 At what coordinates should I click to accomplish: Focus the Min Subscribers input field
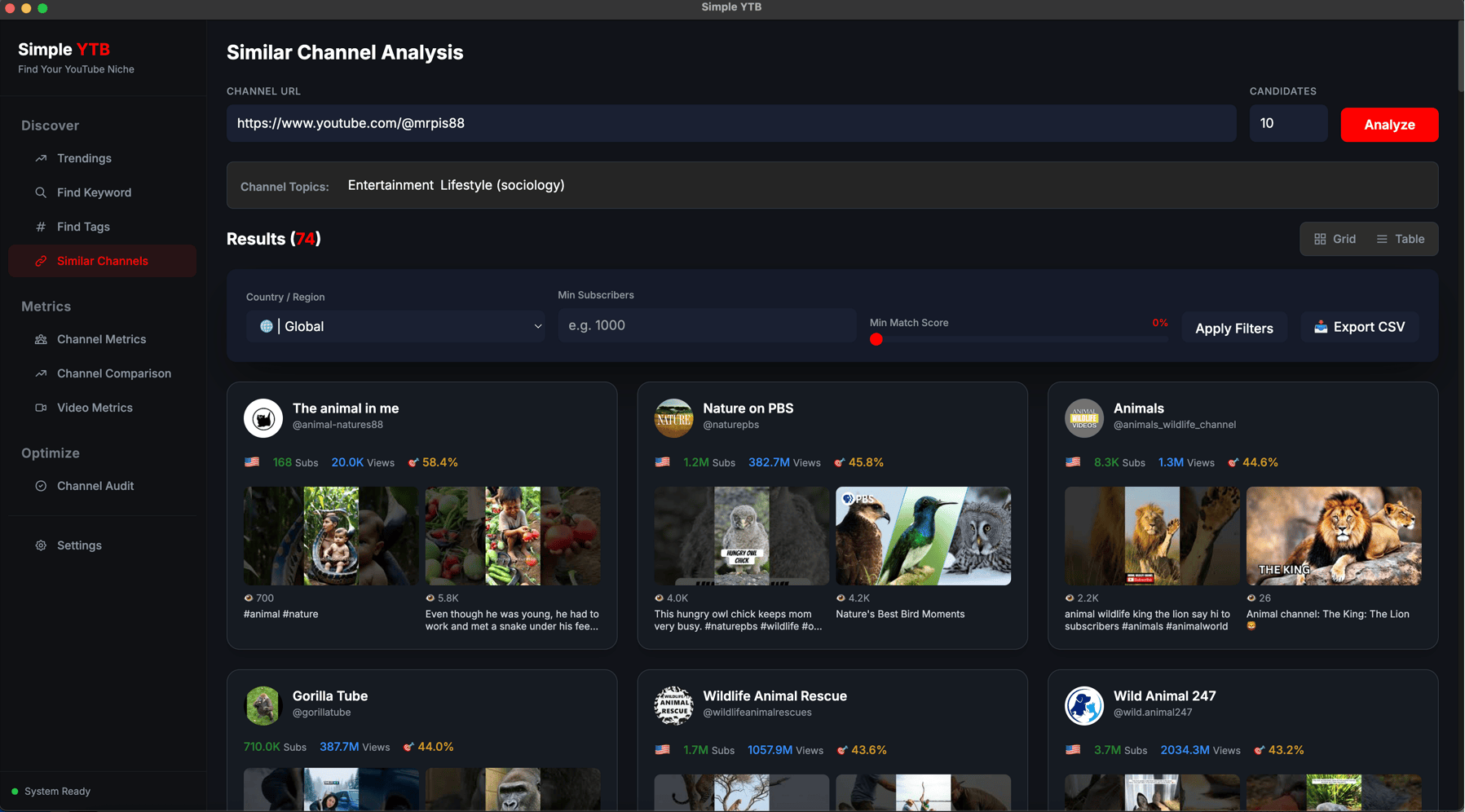(x=706, y=325)
